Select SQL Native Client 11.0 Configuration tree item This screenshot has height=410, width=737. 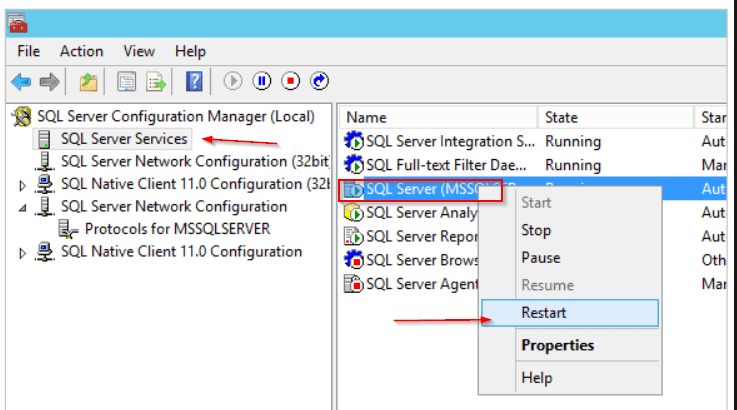point(181,252)
